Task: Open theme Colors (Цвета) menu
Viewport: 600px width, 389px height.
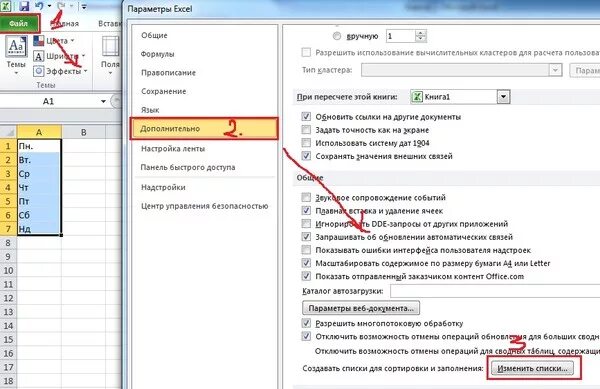Action: pos(54,41)
